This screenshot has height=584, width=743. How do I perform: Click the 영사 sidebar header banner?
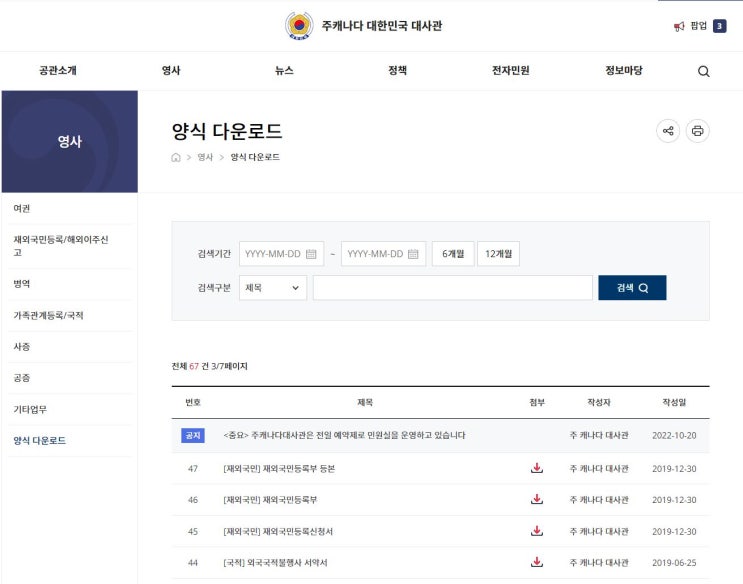point(70,141)
